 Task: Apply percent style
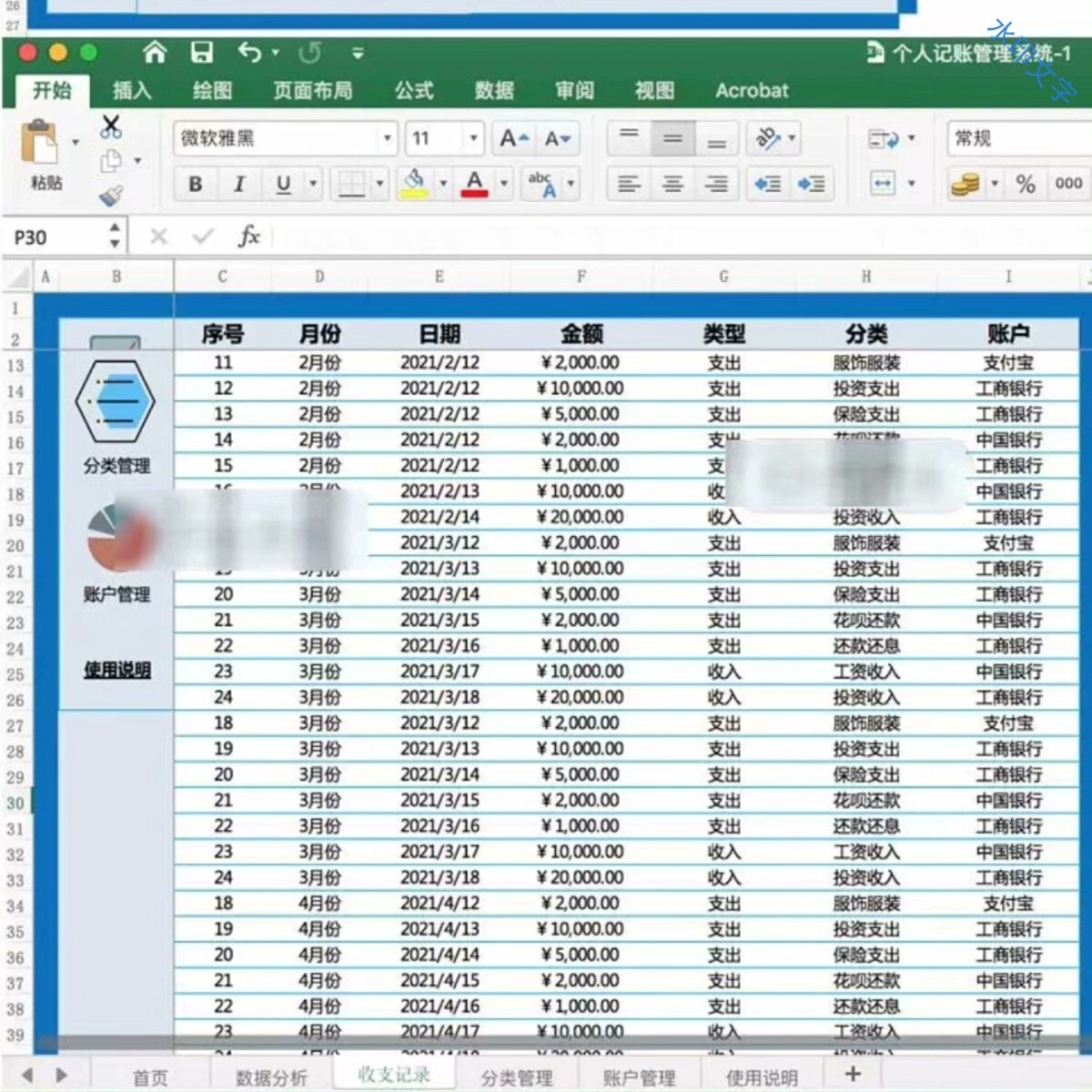pos(1026,185)
